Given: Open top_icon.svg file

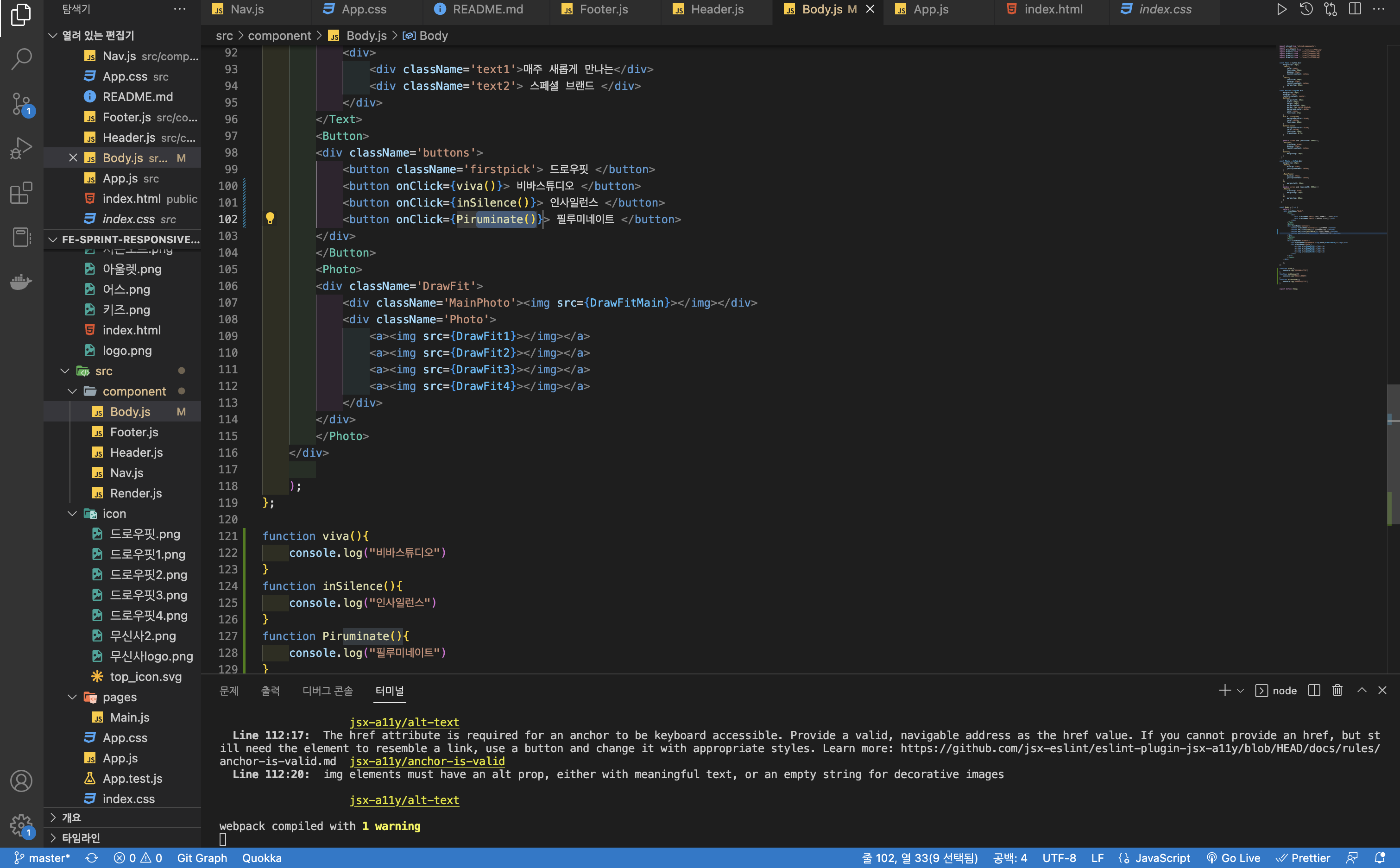Looking at the screenshot, I should (x=146, y=677).
